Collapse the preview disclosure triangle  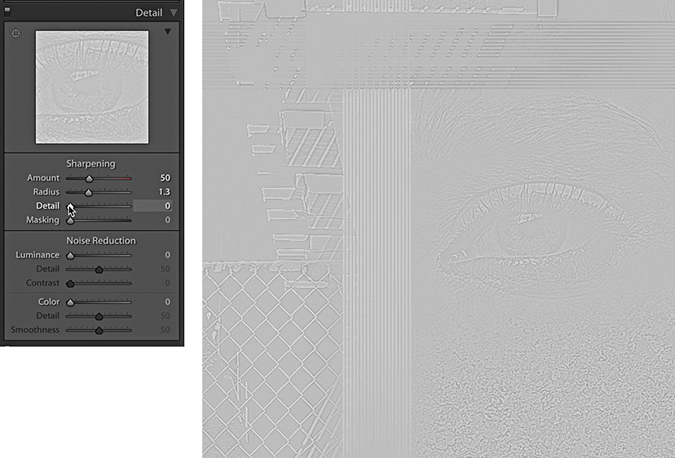(168, 32)
